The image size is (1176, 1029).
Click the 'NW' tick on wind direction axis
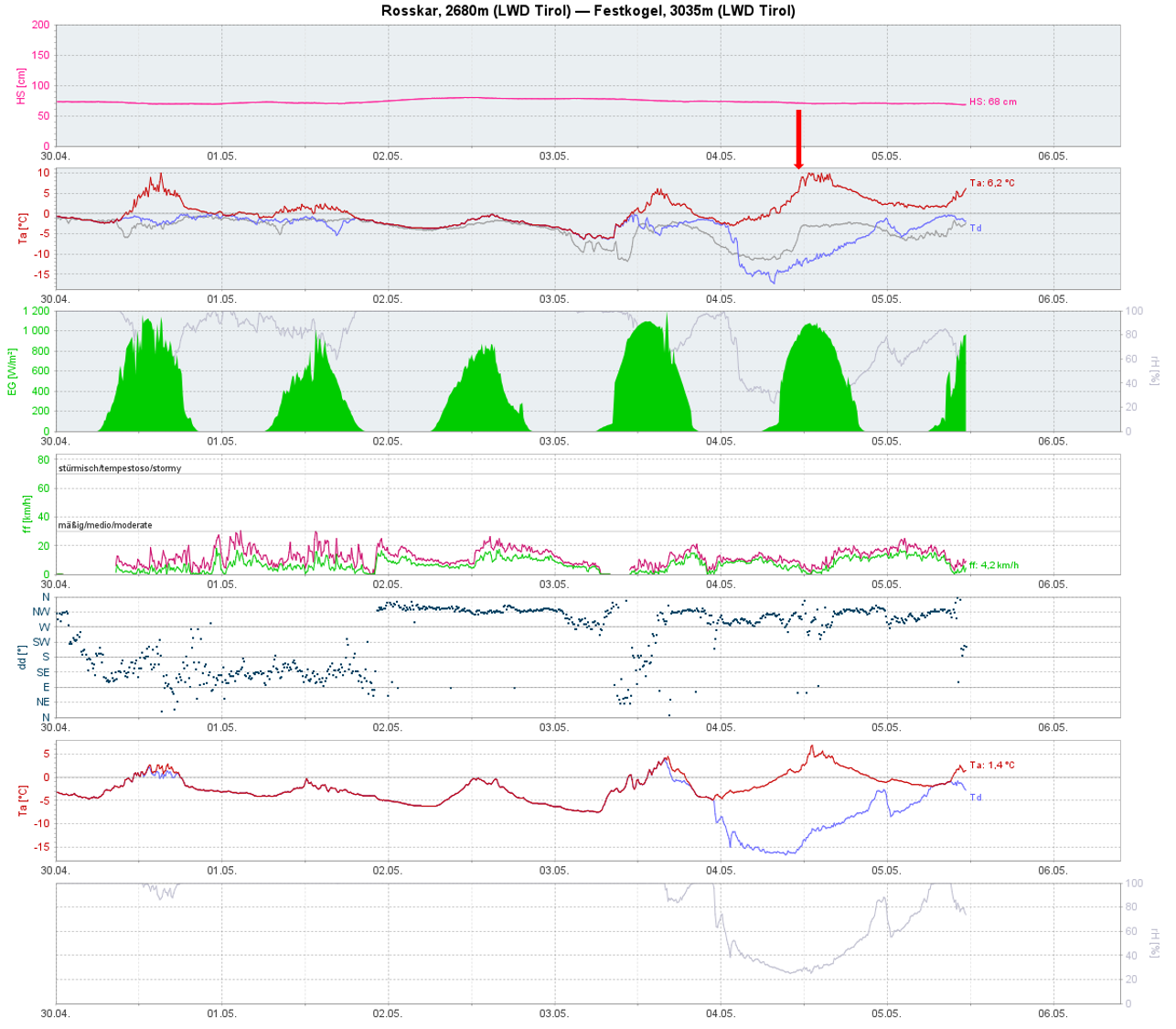[x=41, y=612]
